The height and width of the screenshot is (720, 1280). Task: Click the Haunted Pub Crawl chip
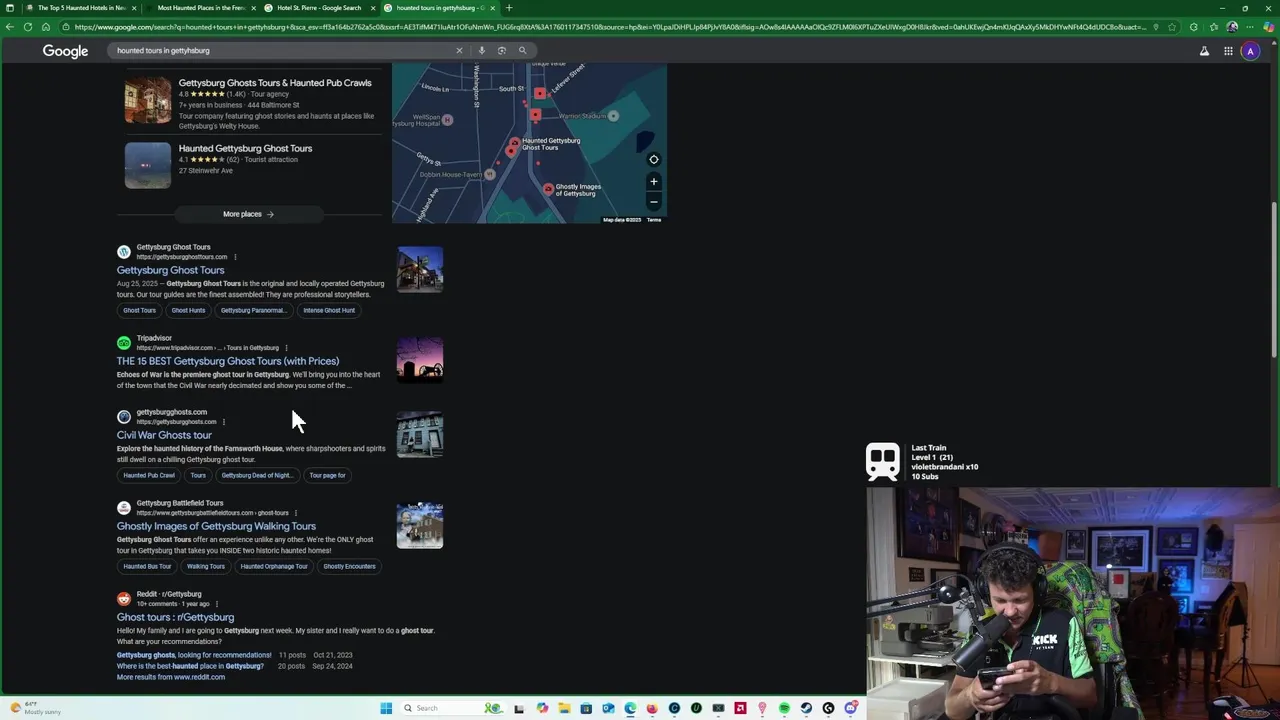tap(149, 475)
